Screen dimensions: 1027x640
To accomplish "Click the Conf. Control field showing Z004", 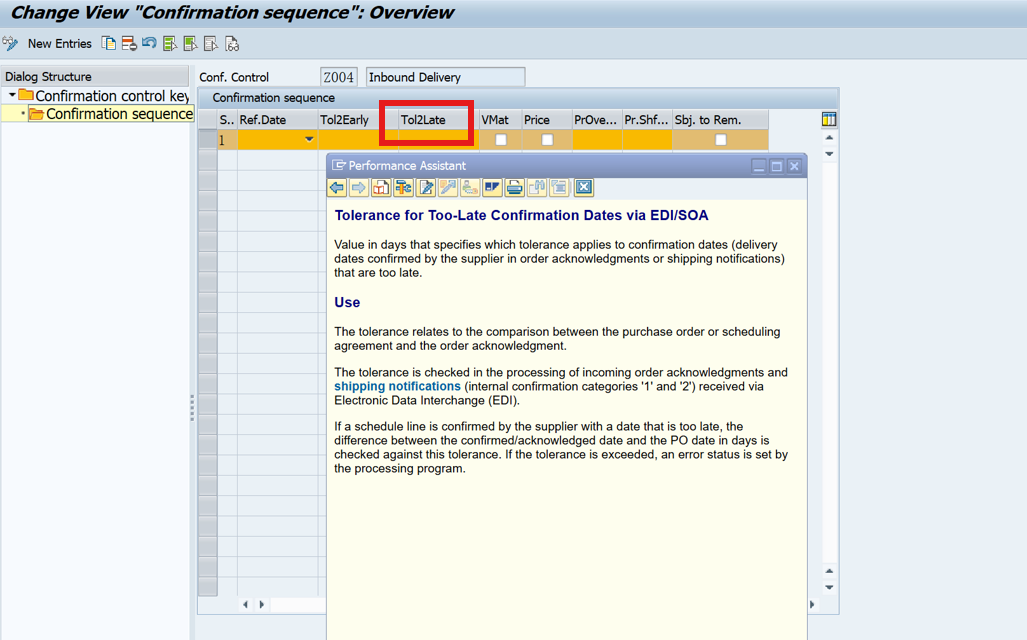I will (339, 77).
